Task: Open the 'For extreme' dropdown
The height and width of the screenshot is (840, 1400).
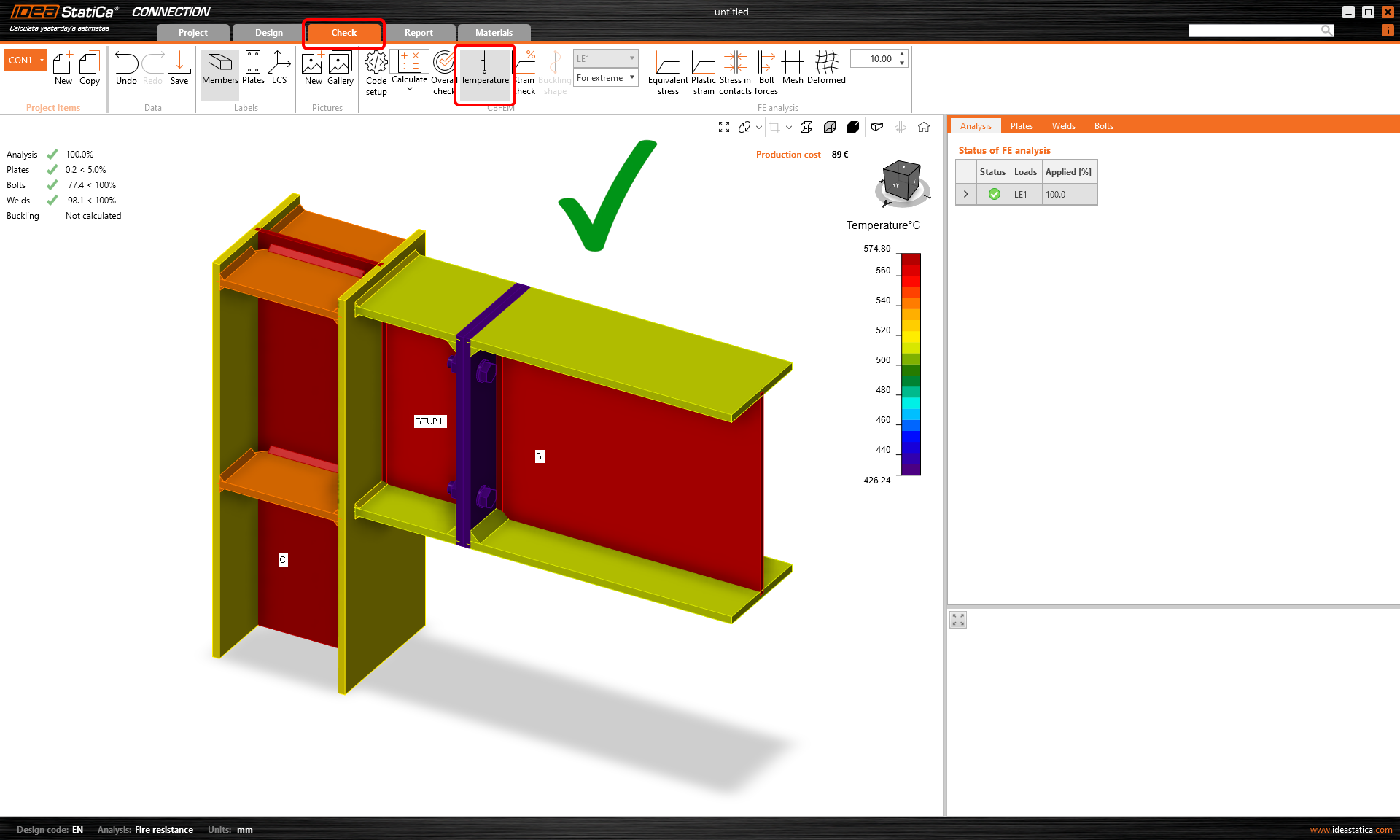Action: point(605,78)
